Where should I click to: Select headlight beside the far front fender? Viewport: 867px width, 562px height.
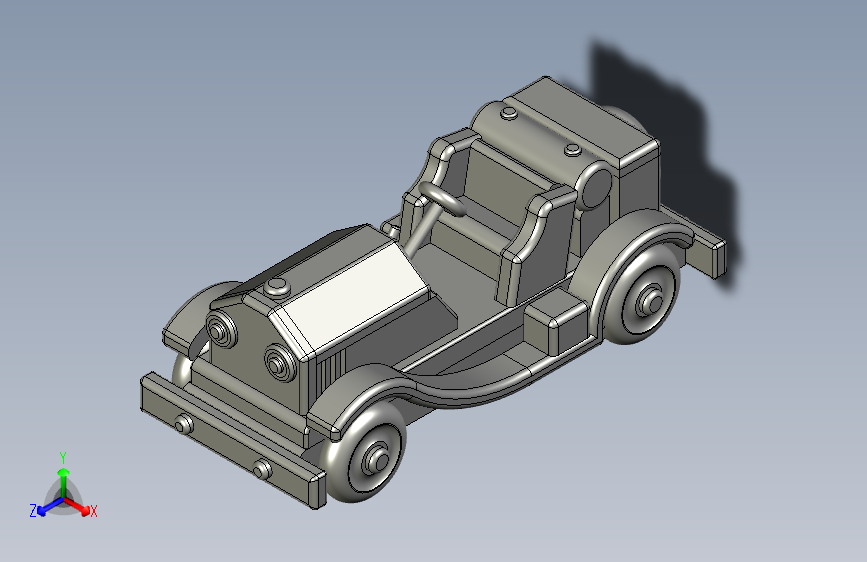(221, 329)
